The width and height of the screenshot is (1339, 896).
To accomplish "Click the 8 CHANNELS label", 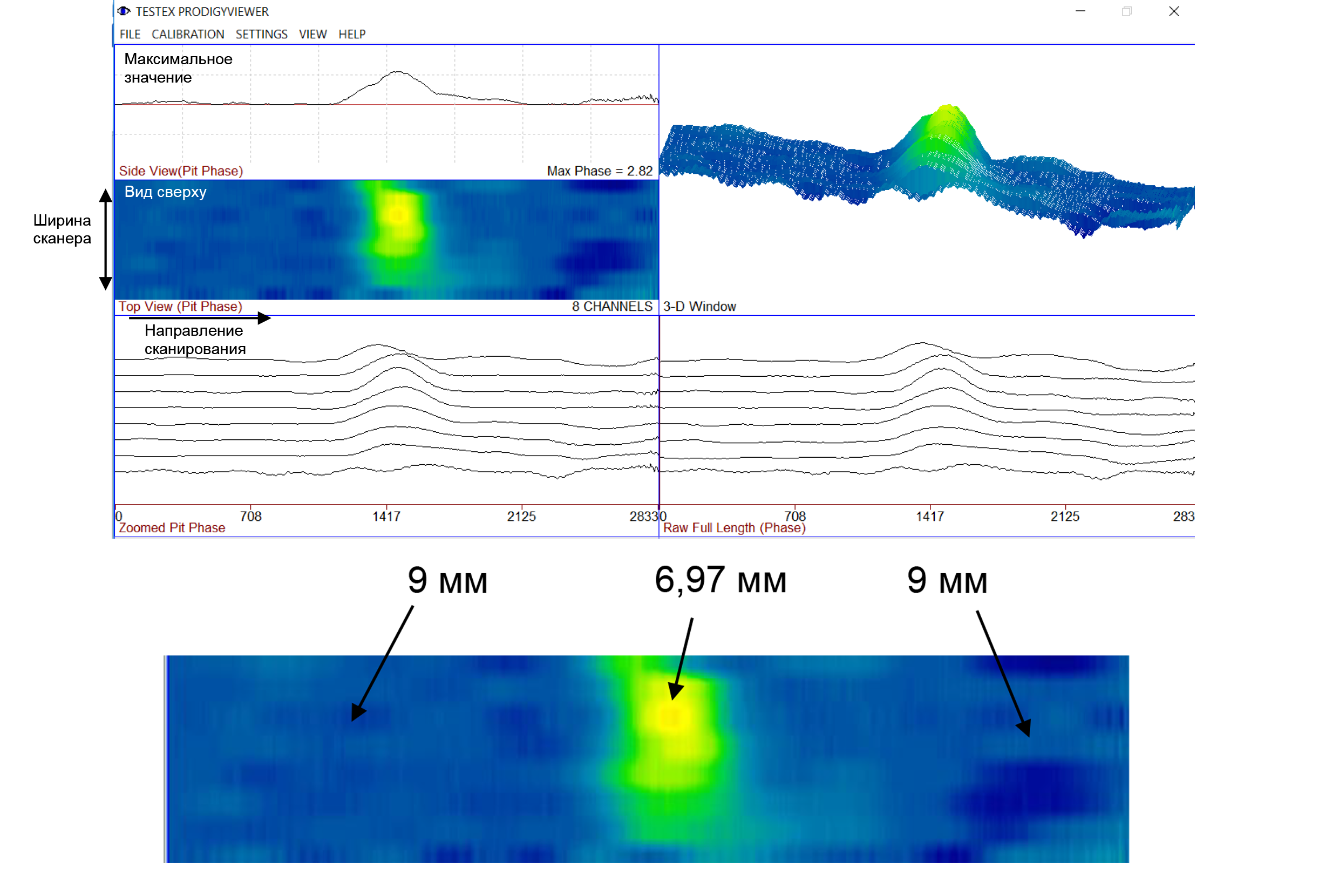I will tap(612, 306).
